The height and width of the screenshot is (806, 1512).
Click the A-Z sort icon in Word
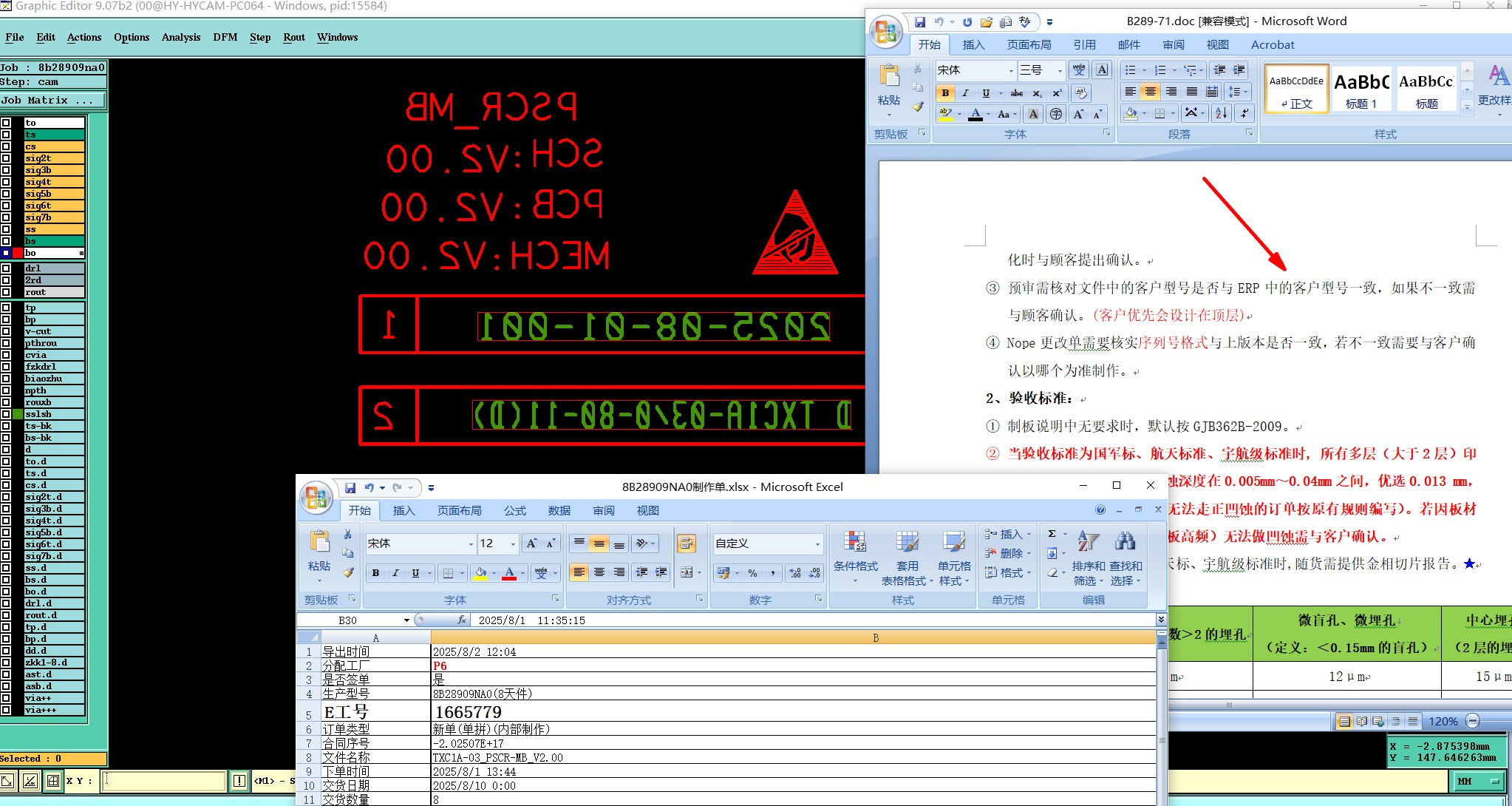[1221, 113]
